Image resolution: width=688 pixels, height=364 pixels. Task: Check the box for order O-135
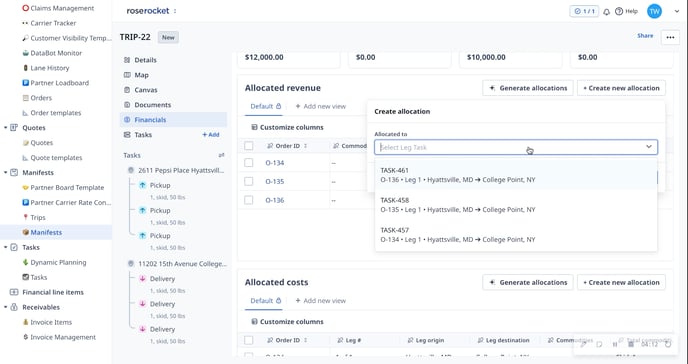249,181
